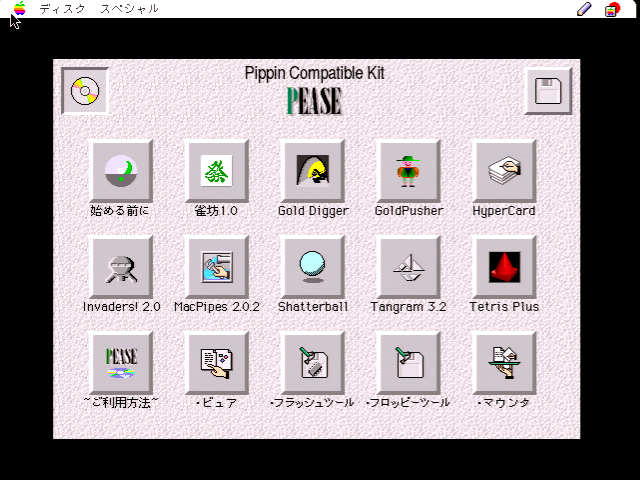This screenshot has width=640, height=480.
Task: Click the Shatterball label text
Action: [x=313, y=307]
